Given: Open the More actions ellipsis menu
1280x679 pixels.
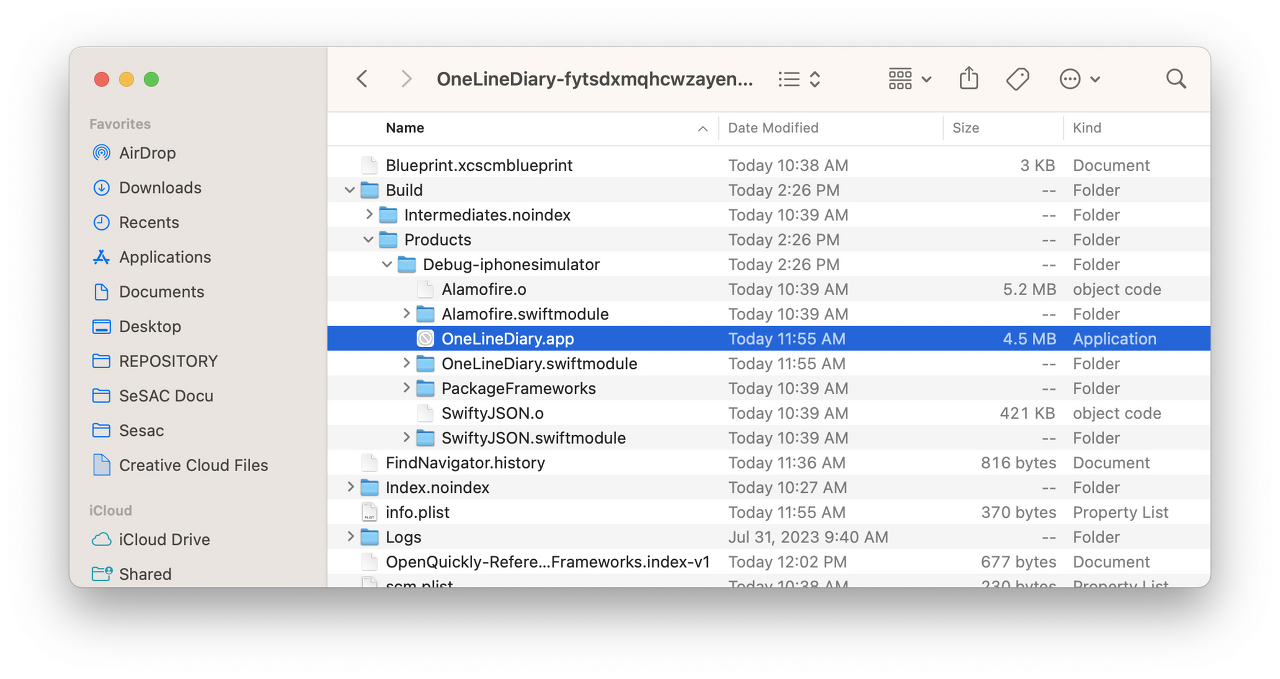Looking at the screenshot, I should pos(1080,79).
